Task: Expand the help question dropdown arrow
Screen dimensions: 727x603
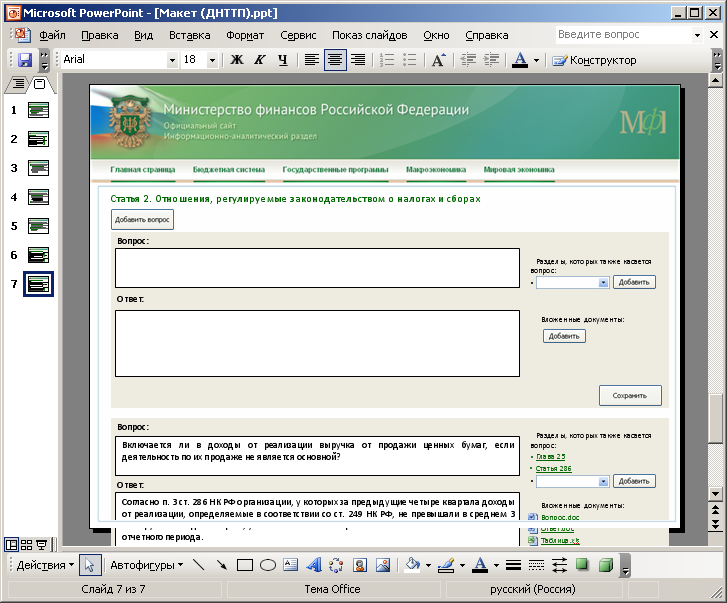Action: click(x=697, y=35)
